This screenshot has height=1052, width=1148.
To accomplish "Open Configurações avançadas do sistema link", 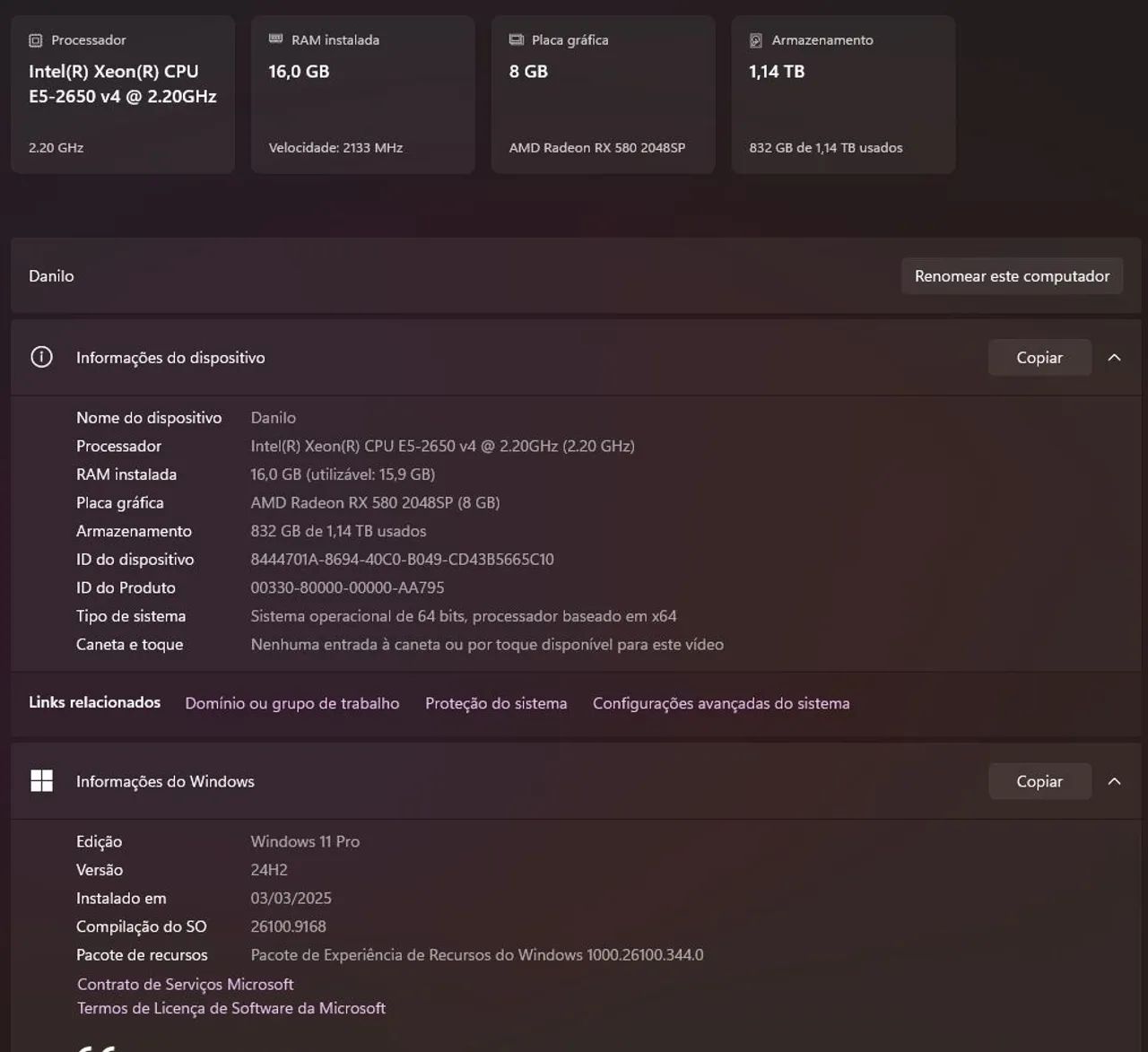I will tap(721, 703).
